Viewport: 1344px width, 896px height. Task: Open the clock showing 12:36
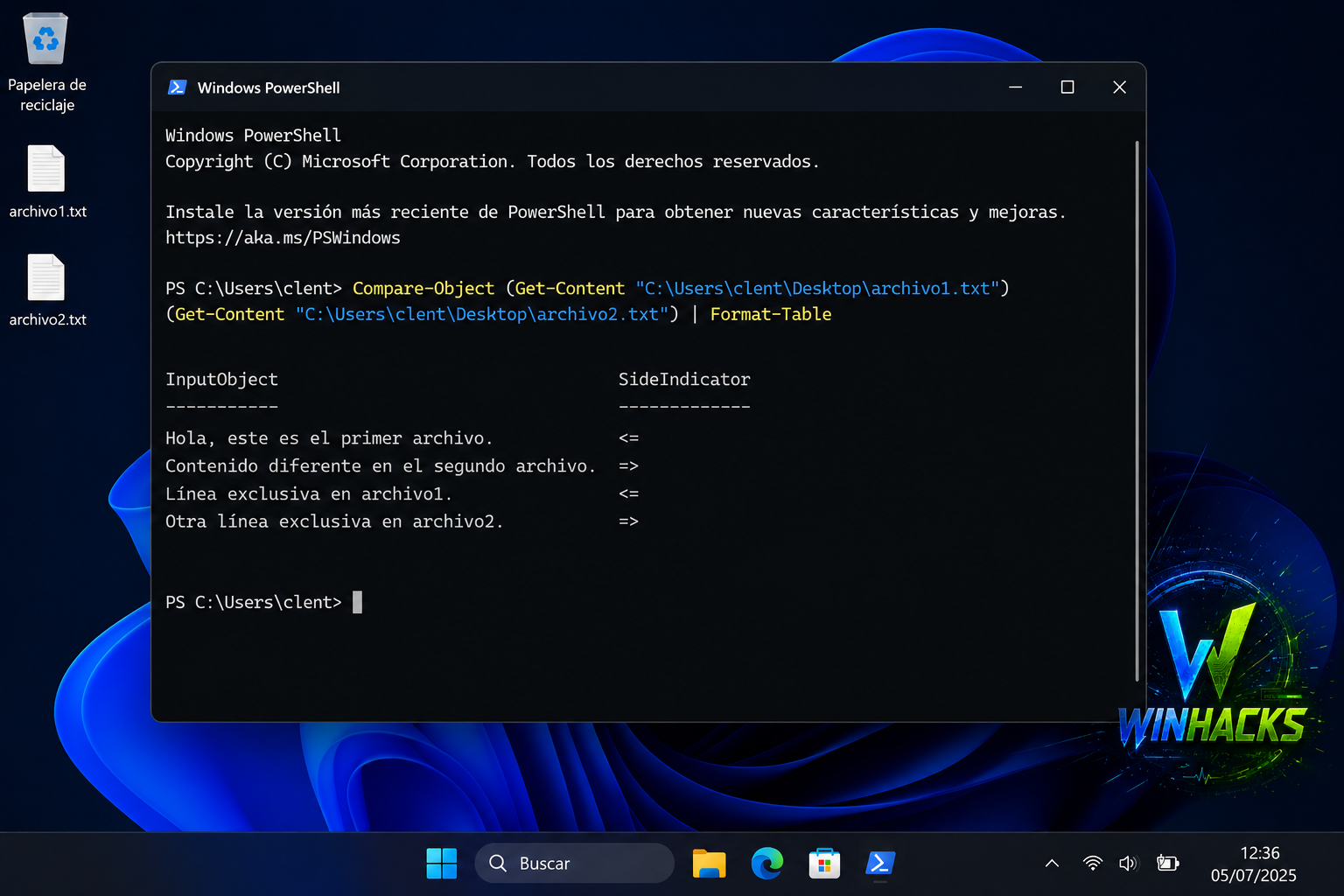click(1259, 853)
